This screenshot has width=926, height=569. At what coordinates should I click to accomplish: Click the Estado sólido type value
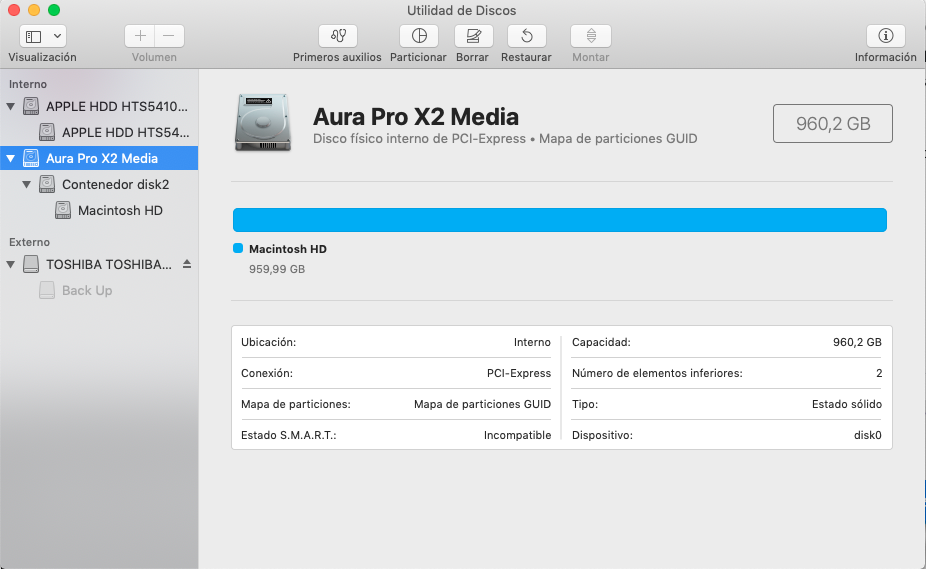click(847, 405)
